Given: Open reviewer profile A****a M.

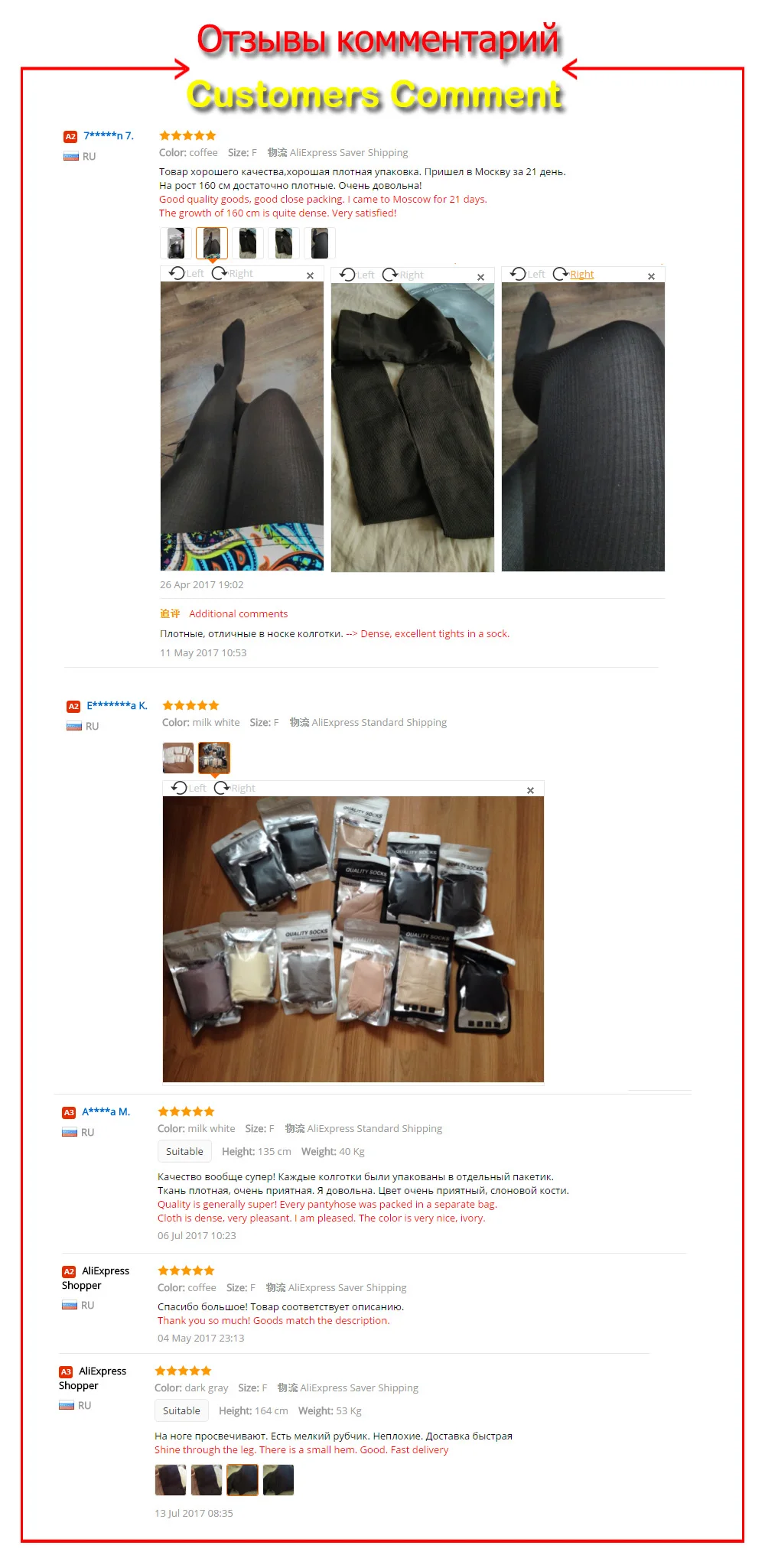Looking at the screenshot, I should pos(106,1111).
